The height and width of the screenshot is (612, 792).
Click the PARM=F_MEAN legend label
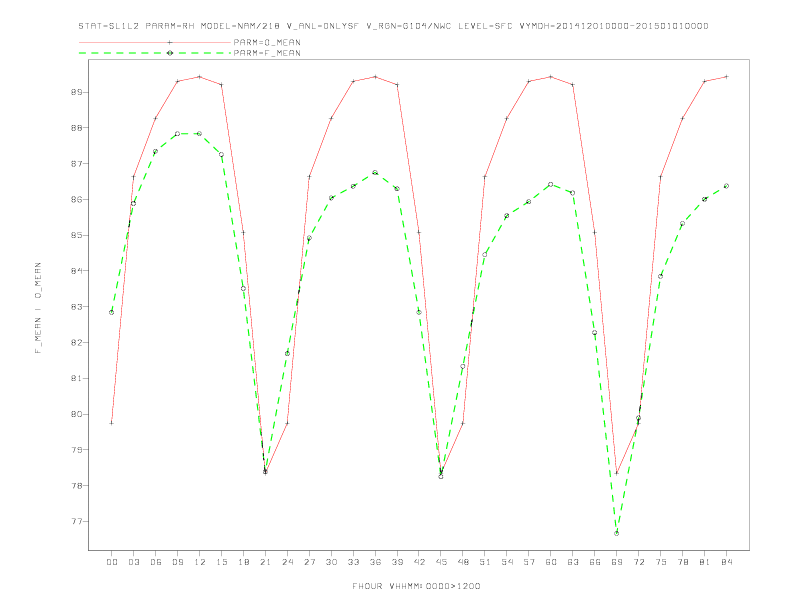coord(267,53)
